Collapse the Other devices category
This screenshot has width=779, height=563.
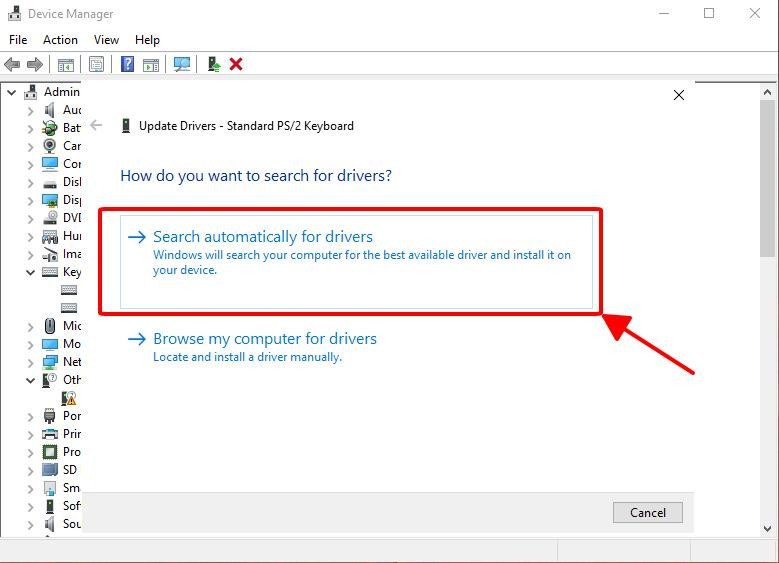point(31,380)
